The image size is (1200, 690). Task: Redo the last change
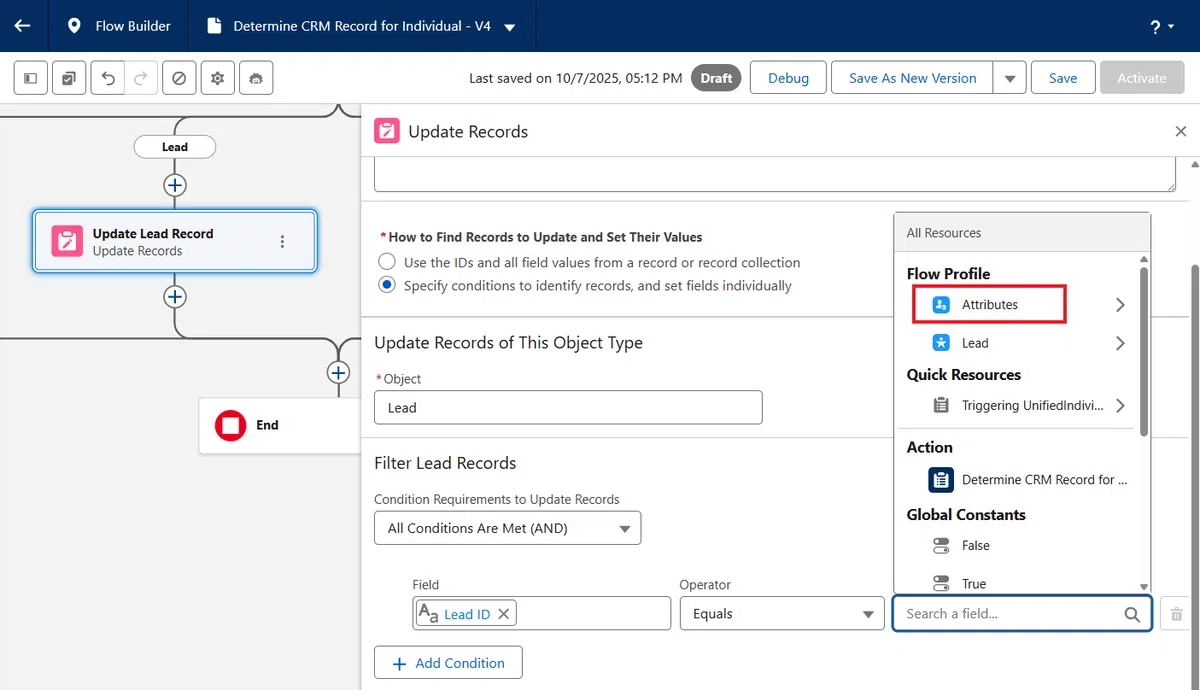(x=140, y=78)
